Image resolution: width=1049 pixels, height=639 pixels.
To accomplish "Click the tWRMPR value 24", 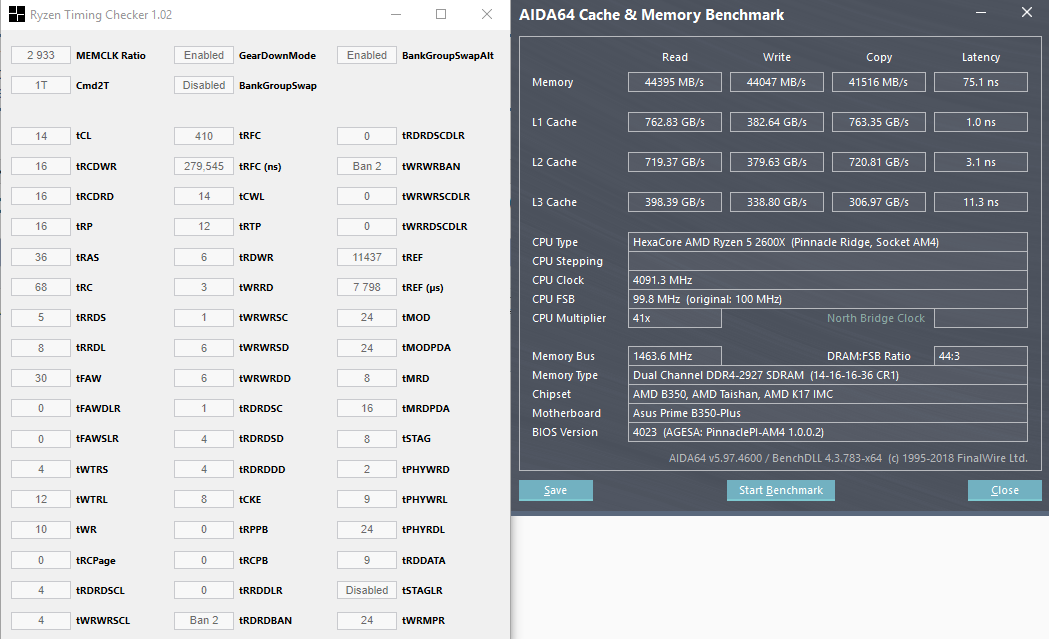I will coord(367,620).
